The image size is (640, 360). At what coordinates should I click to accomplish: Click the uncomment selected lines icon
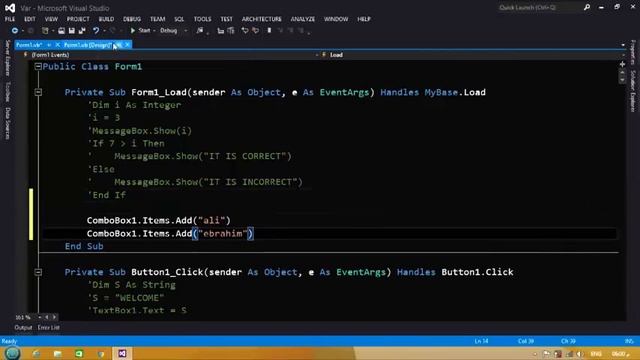(x=256, y=31)
